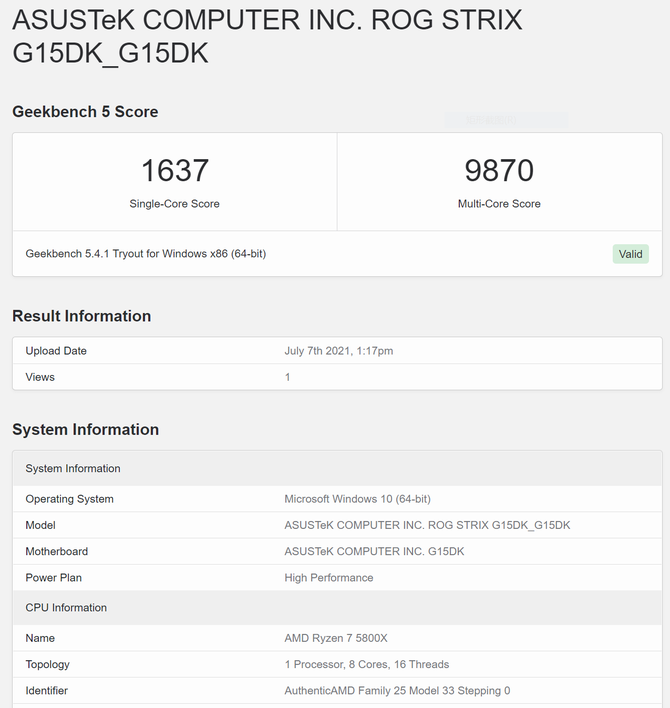670x708 pixels.
Task: Click the CPU Information table header row
Action: pos(337,608)
